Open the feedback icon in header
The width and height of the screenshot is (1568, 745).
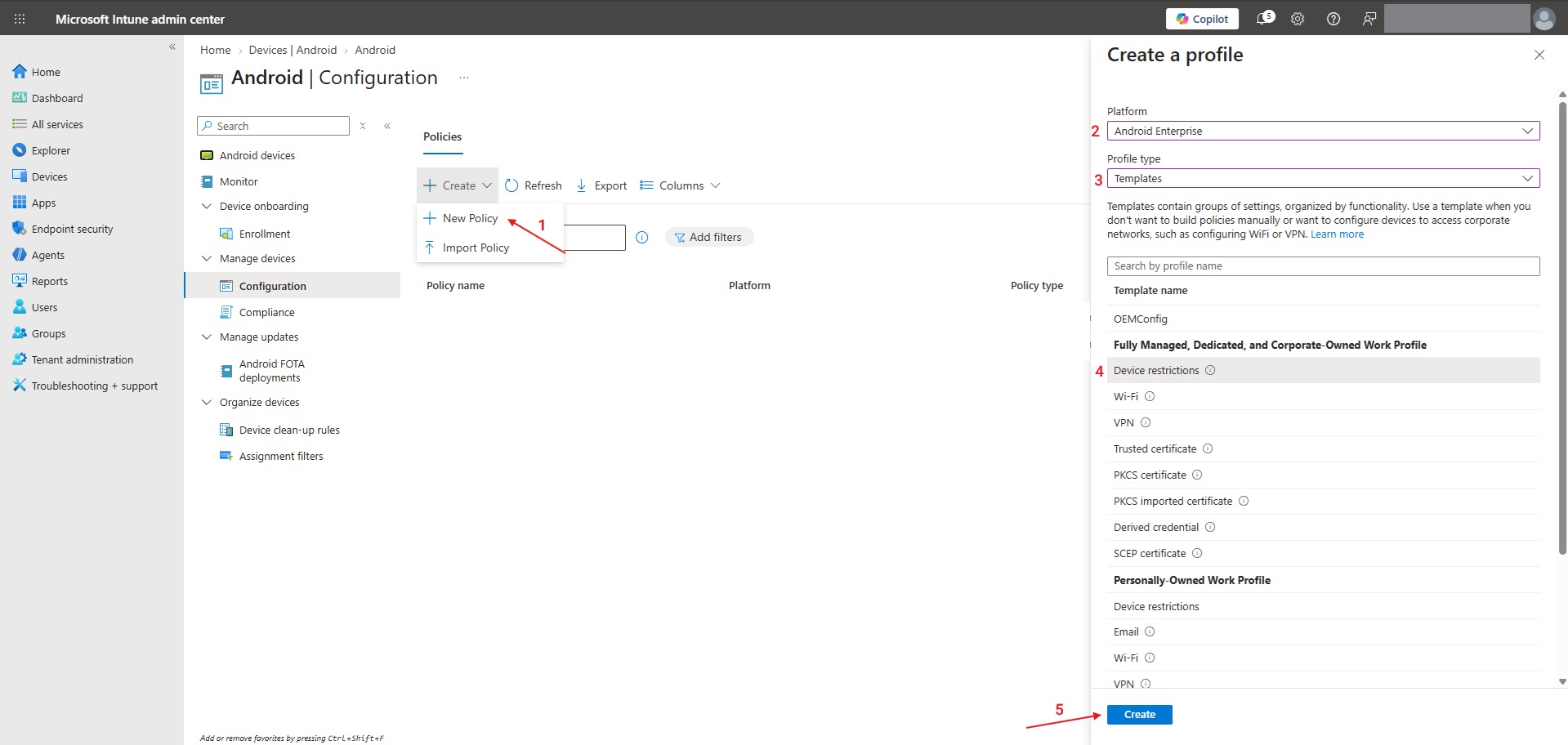click(1369, 19)
